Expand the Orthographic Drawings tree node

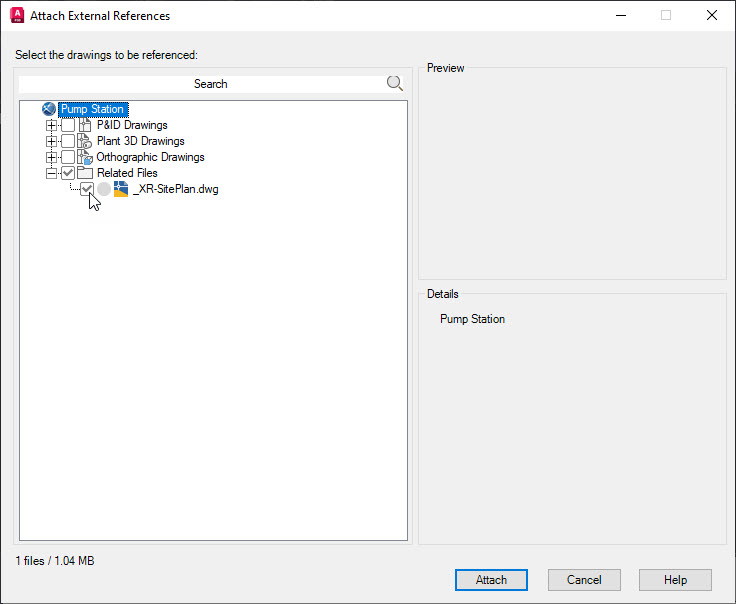(52, 157)
